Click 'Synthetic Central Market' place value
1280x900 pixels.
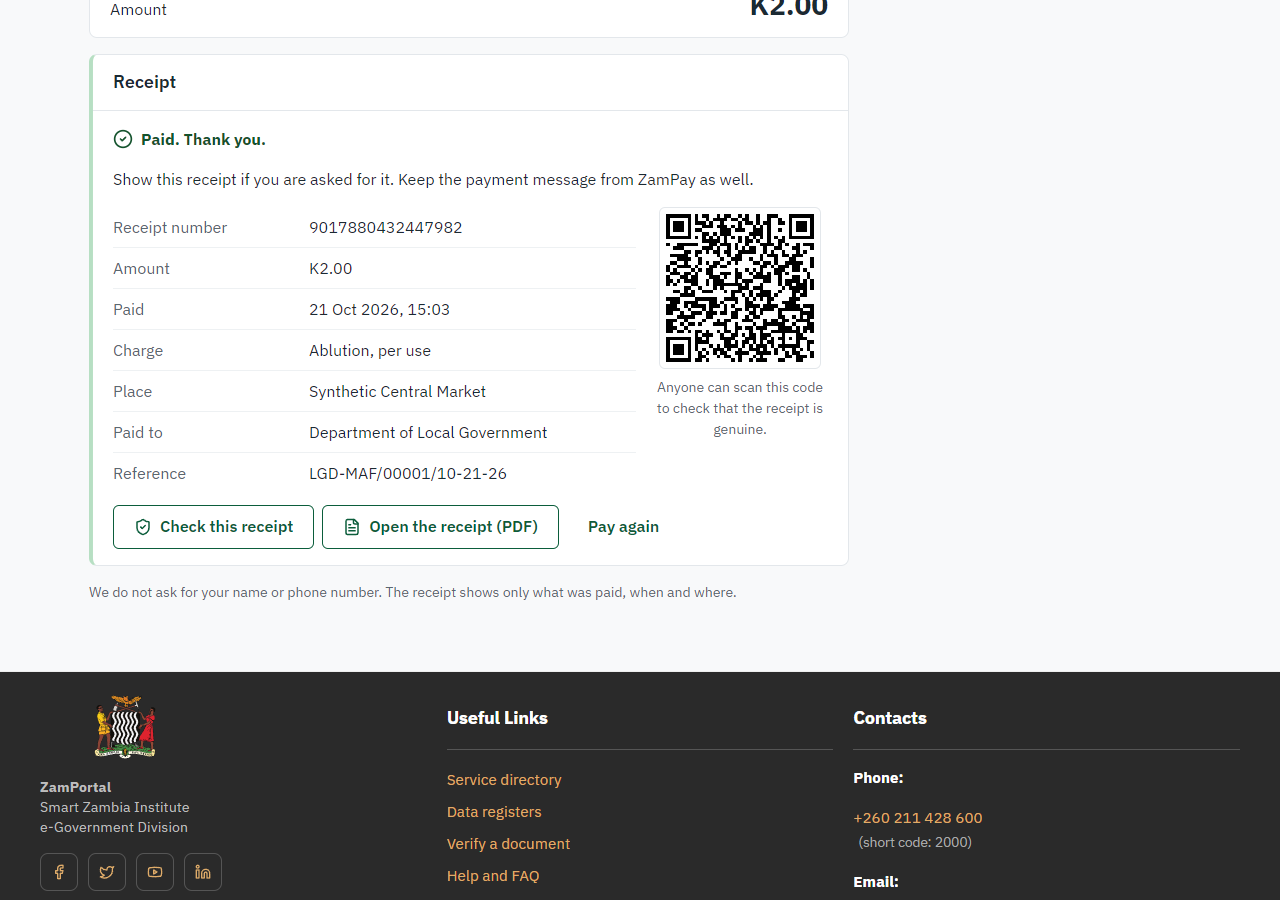click(397, 392)
